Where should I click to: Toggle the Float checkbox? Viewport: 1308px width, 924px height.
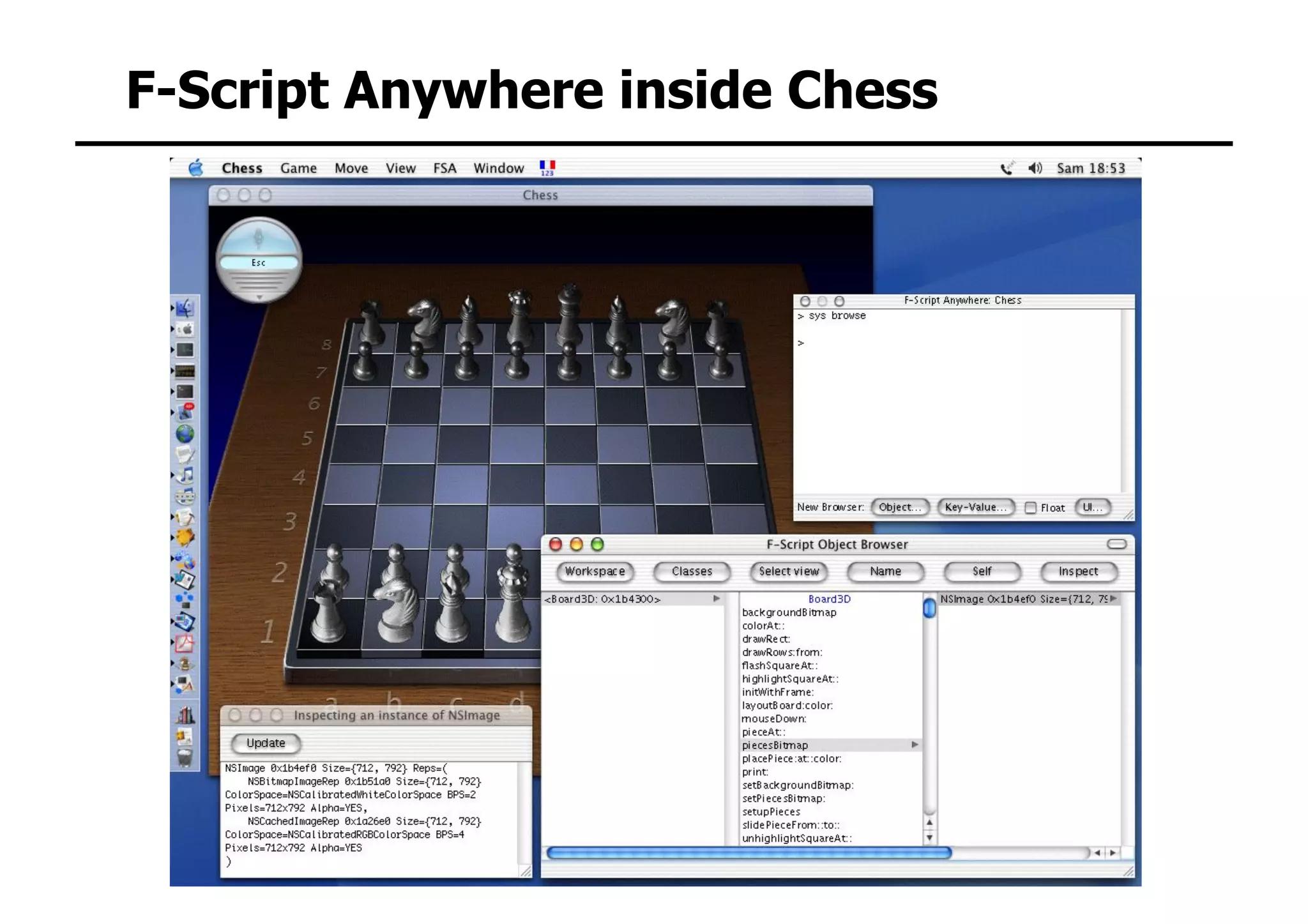click(x=1030, y=508)
